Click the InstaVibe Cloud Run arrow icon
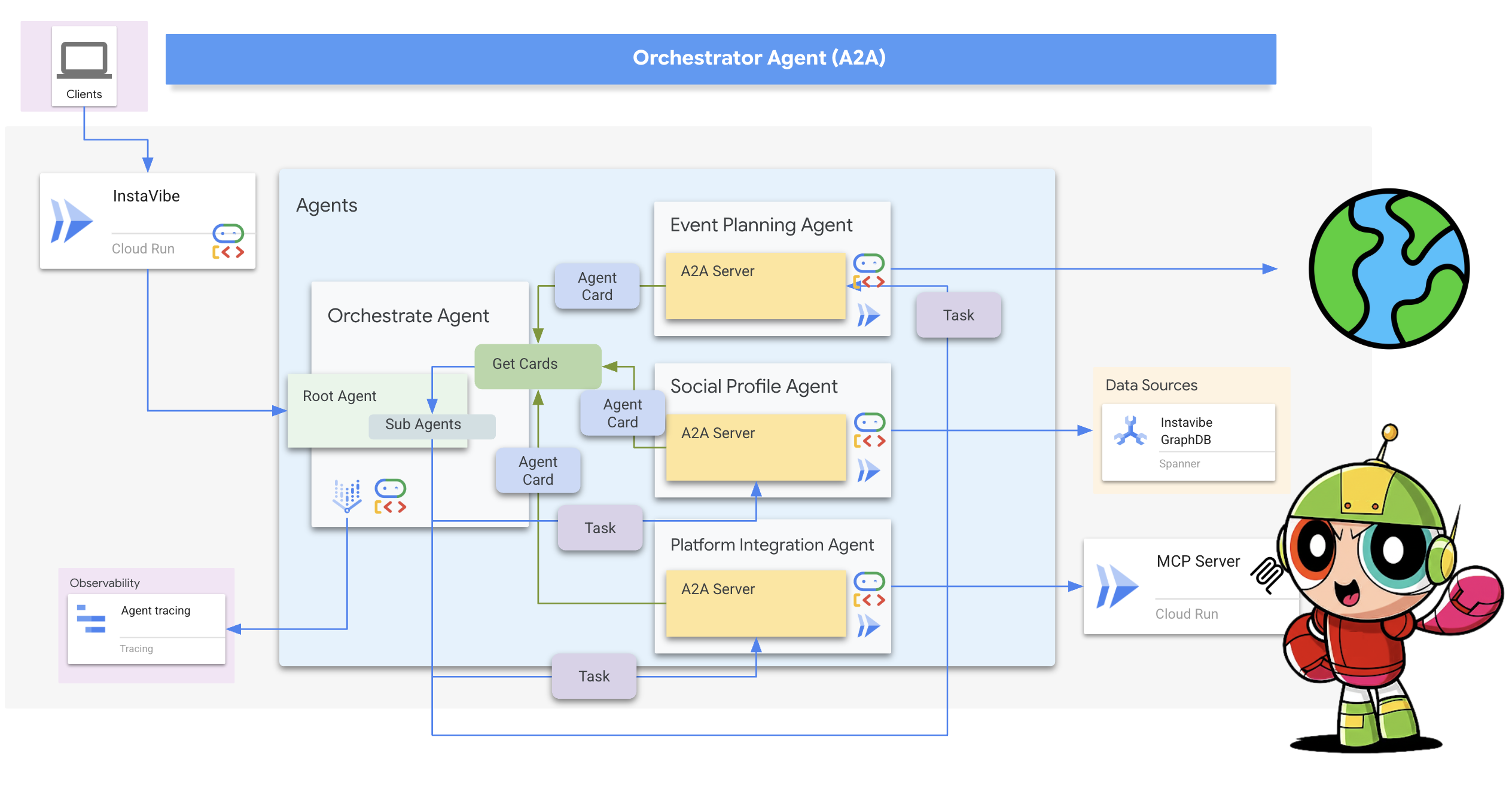The width and height of the screenshot is (1512, 795). [71, 221]
